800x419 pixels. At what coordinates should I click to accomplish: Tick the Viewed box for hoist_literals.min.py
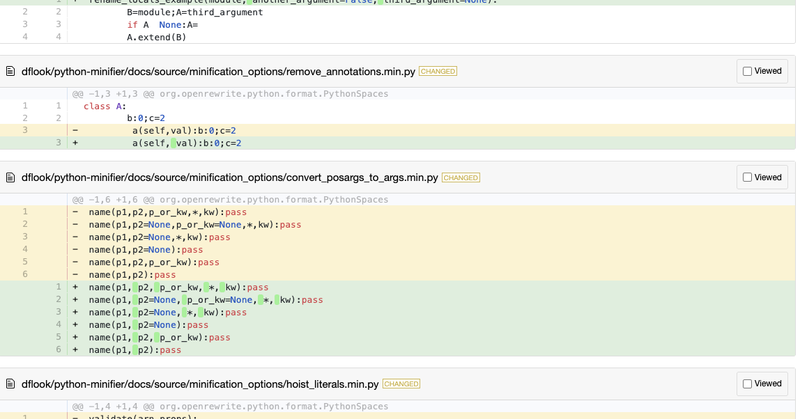point(747,384)
